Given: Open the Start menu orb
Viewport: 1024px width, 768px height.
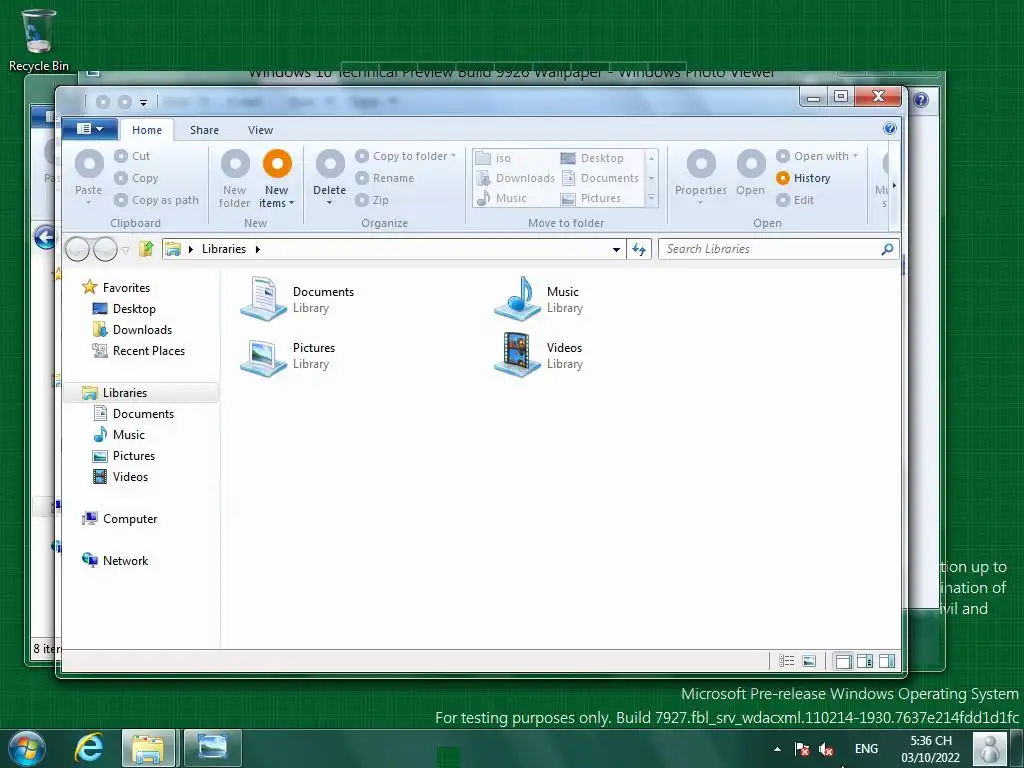Looking at the screenshot, I should point(27,748).
